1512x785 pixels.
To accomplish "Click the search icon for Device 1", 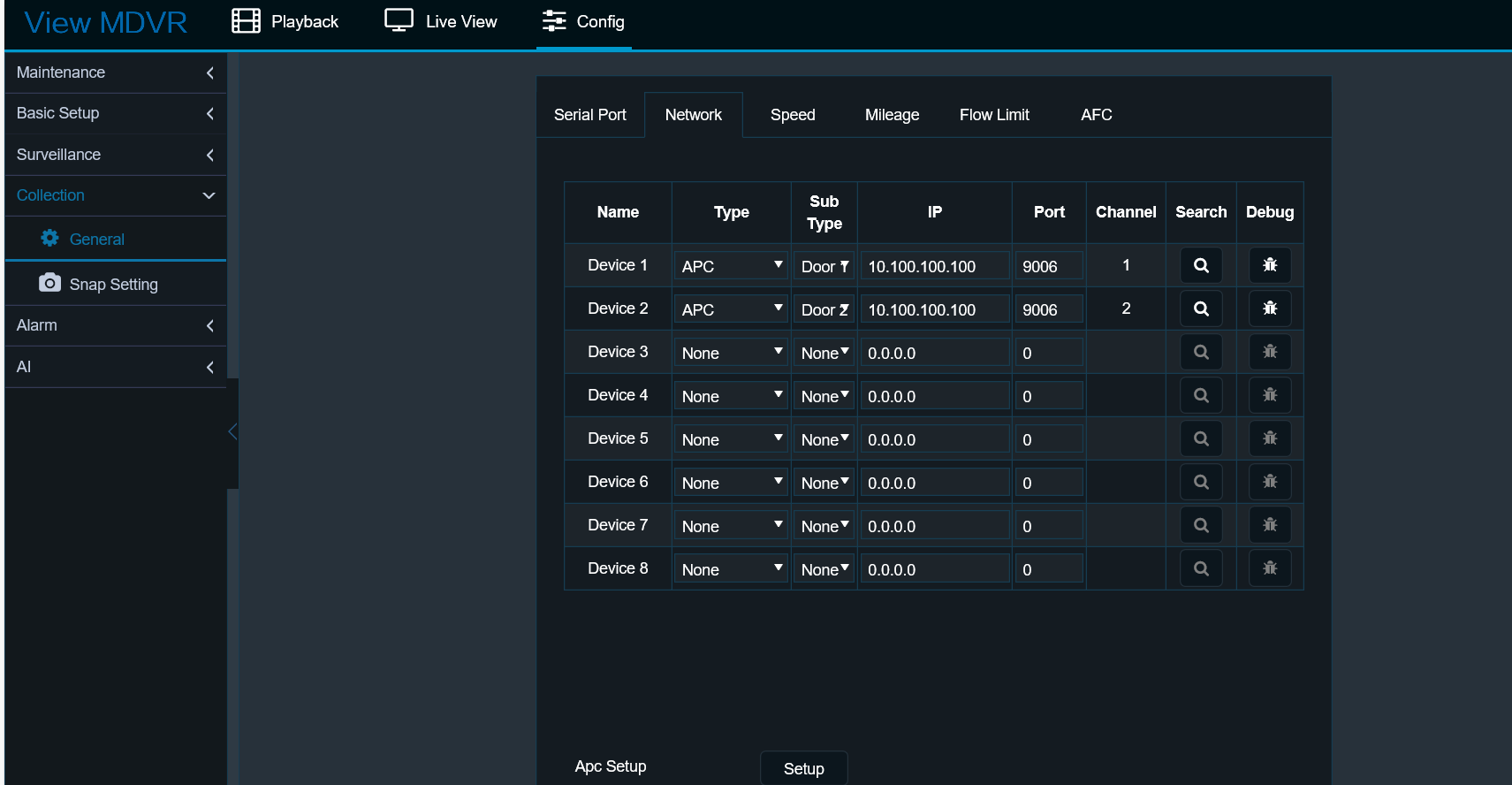I will click(x=1201, y=265).
